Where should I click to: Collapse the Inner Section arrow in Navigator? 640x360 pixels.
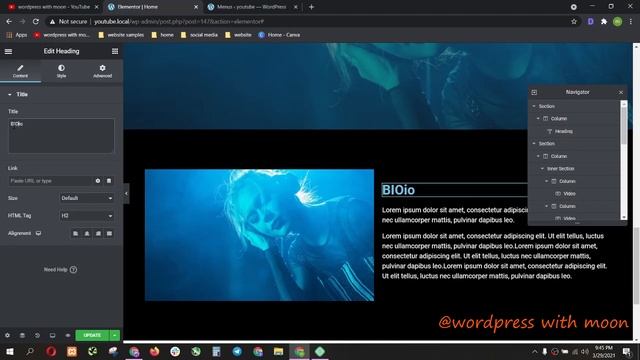pos(542,169)
